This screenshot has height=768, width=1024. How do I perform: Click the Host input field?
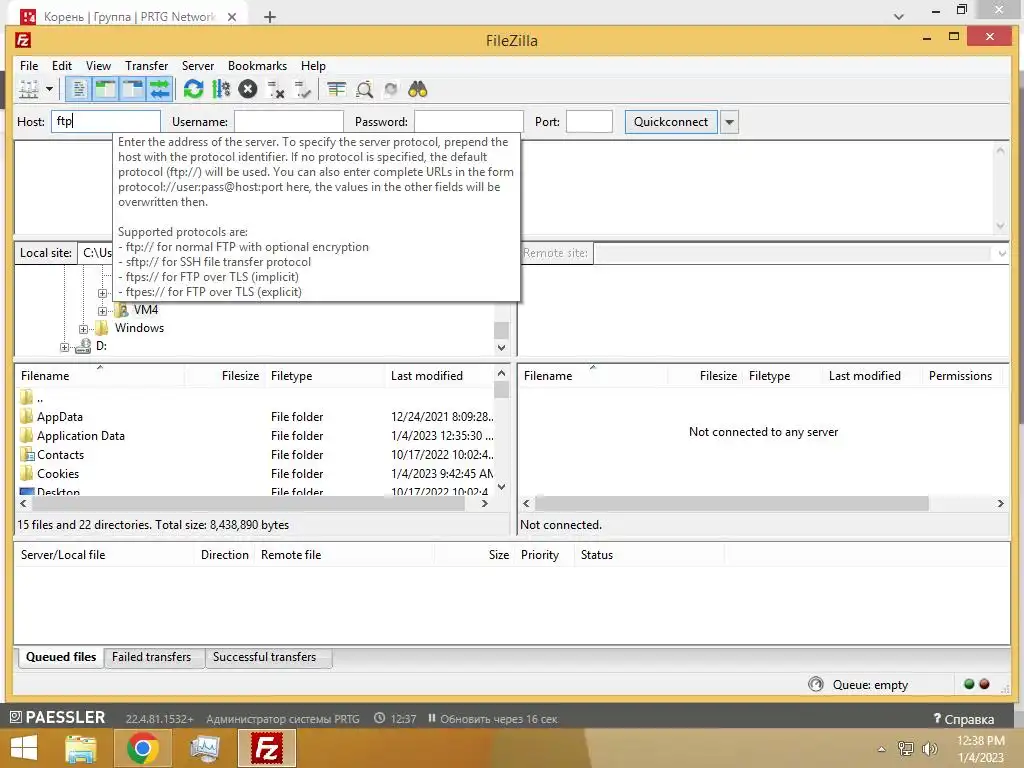(106, 121)
